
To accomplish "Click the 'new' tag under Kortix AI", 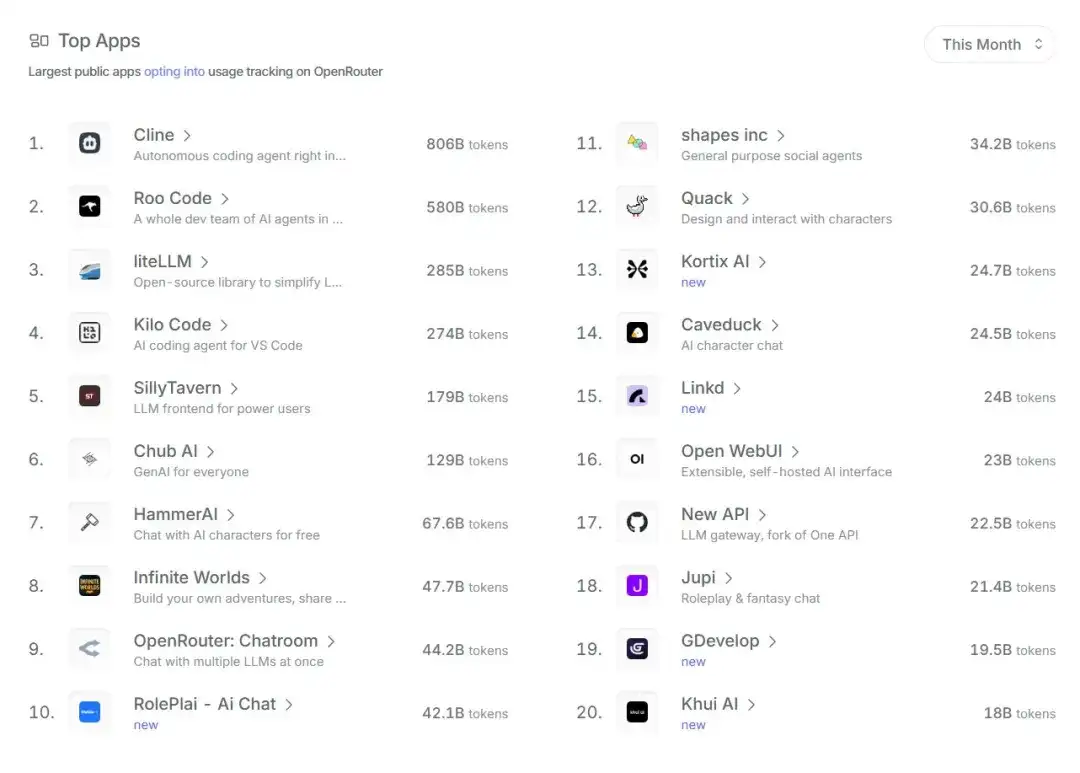I will [x=694, y=282].
